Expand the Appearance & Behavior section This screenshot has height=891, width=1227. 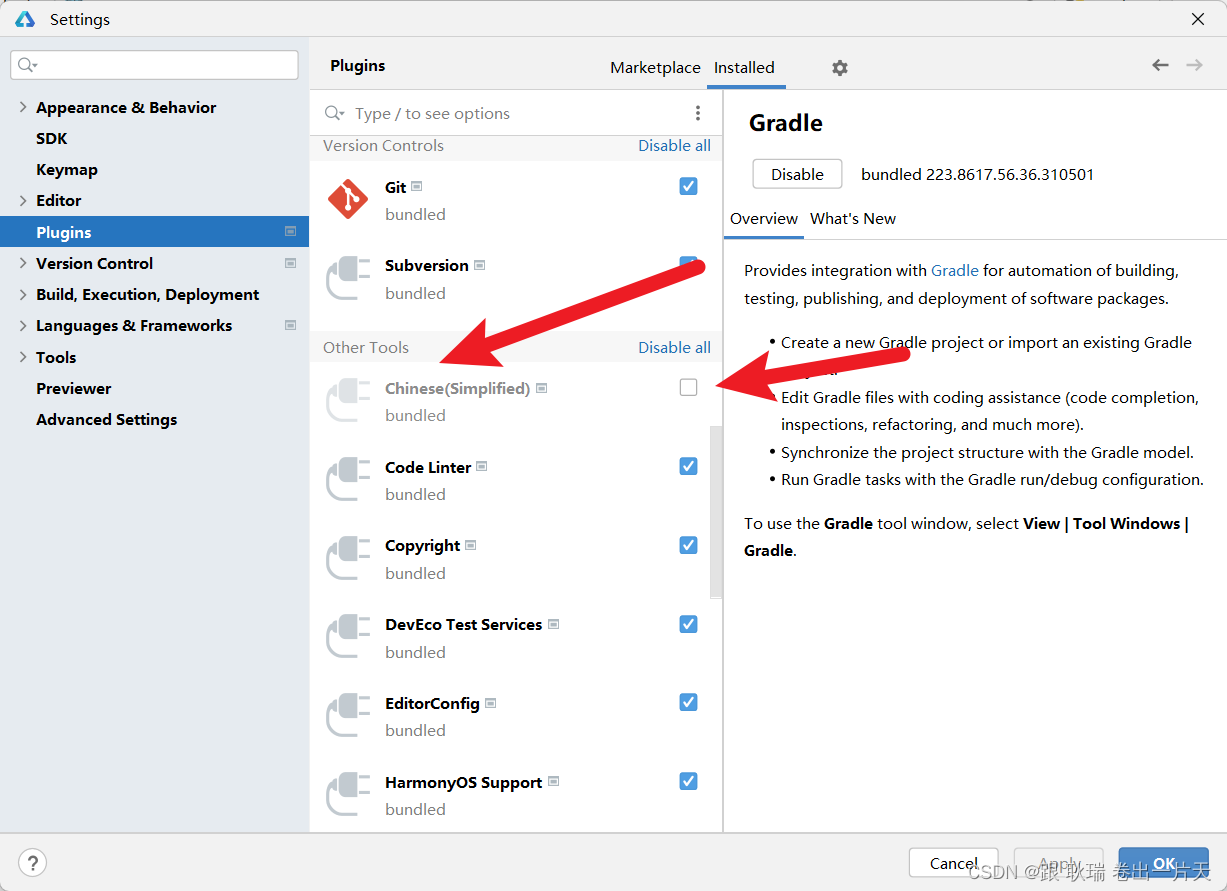pos(23,107)
